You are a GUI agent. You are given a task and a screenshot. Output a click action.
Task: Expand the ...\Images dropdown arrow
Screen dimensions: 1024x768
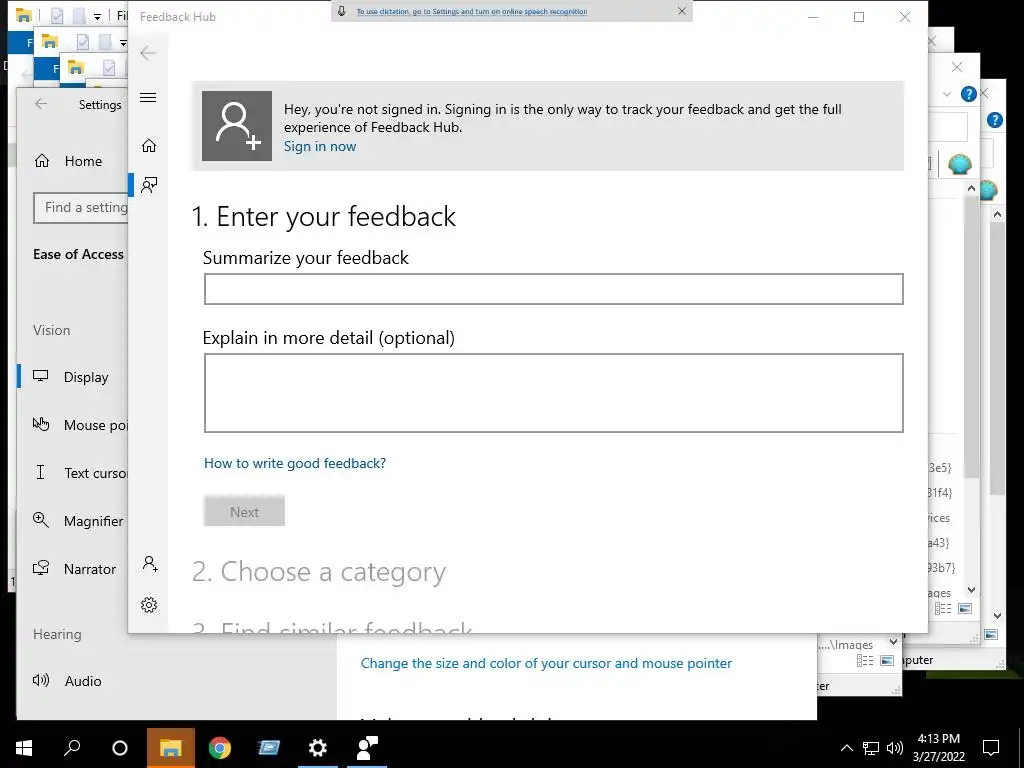tap(893, 642)
